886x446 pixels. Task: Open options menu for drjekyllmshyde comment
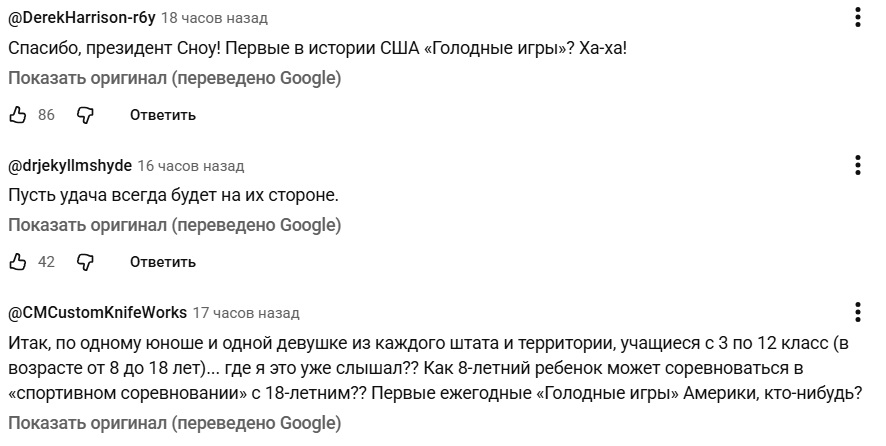click(x=858, y=165)
